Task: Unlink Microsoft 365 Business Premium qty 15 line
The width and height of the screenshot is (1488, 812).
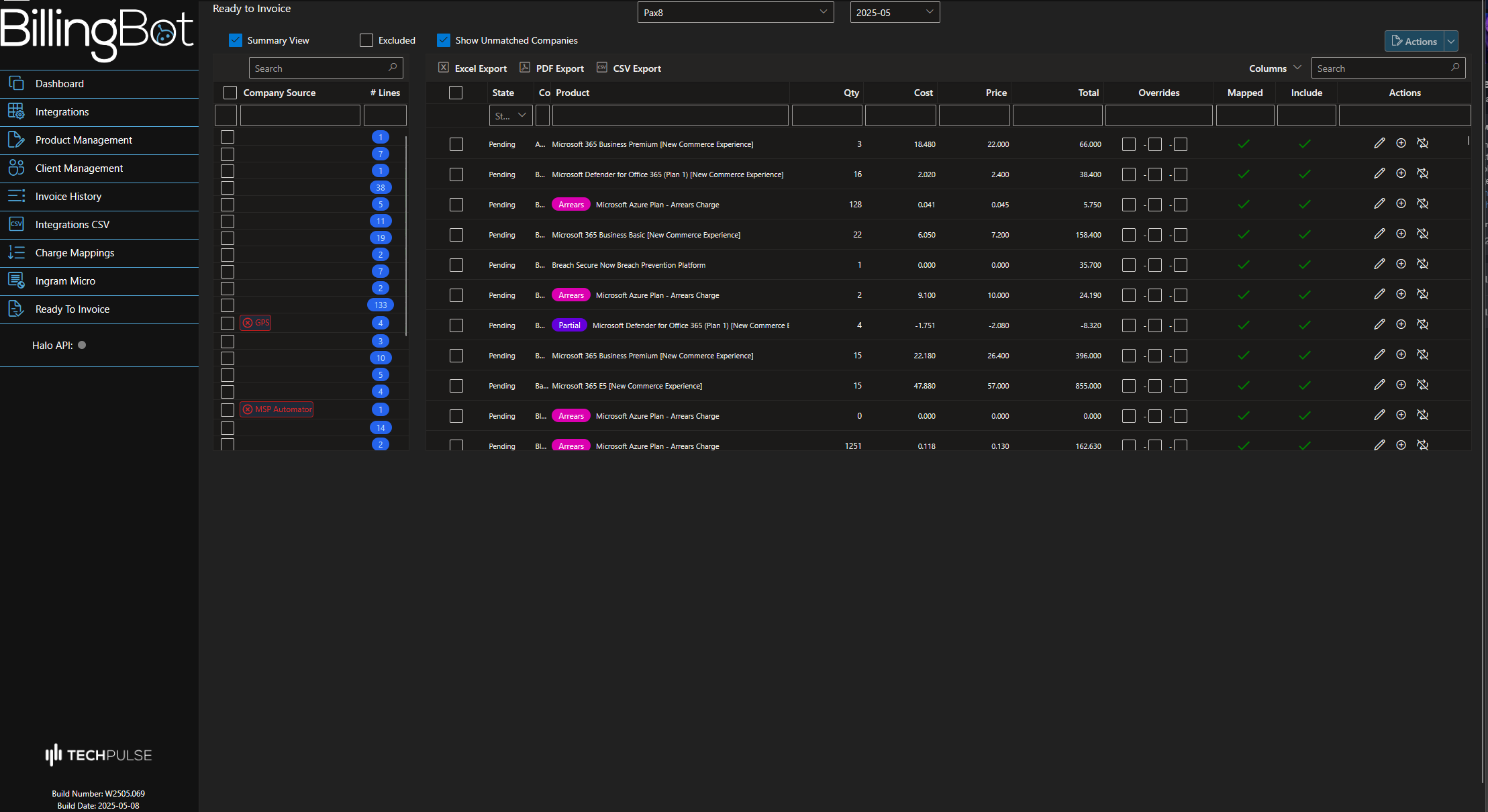Action: (x=1422, y=354)
